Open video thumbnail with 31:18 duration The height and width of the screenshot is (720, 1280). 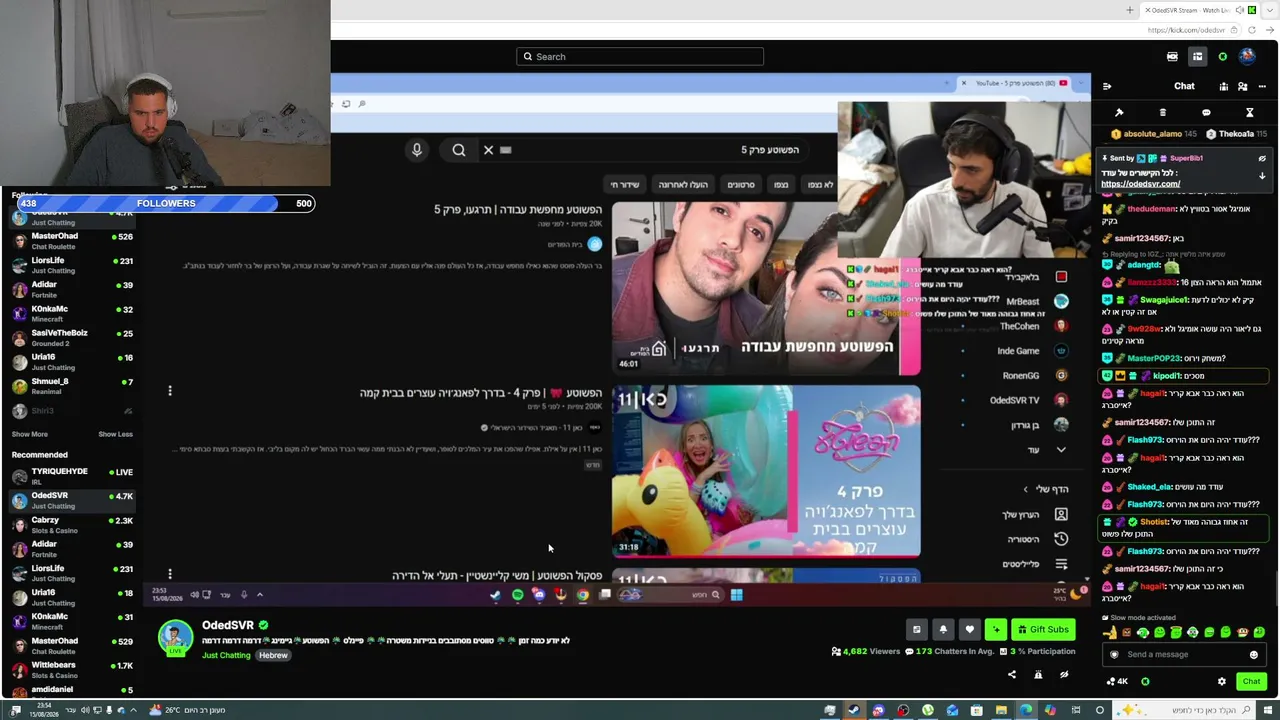[x=766, y=471]
